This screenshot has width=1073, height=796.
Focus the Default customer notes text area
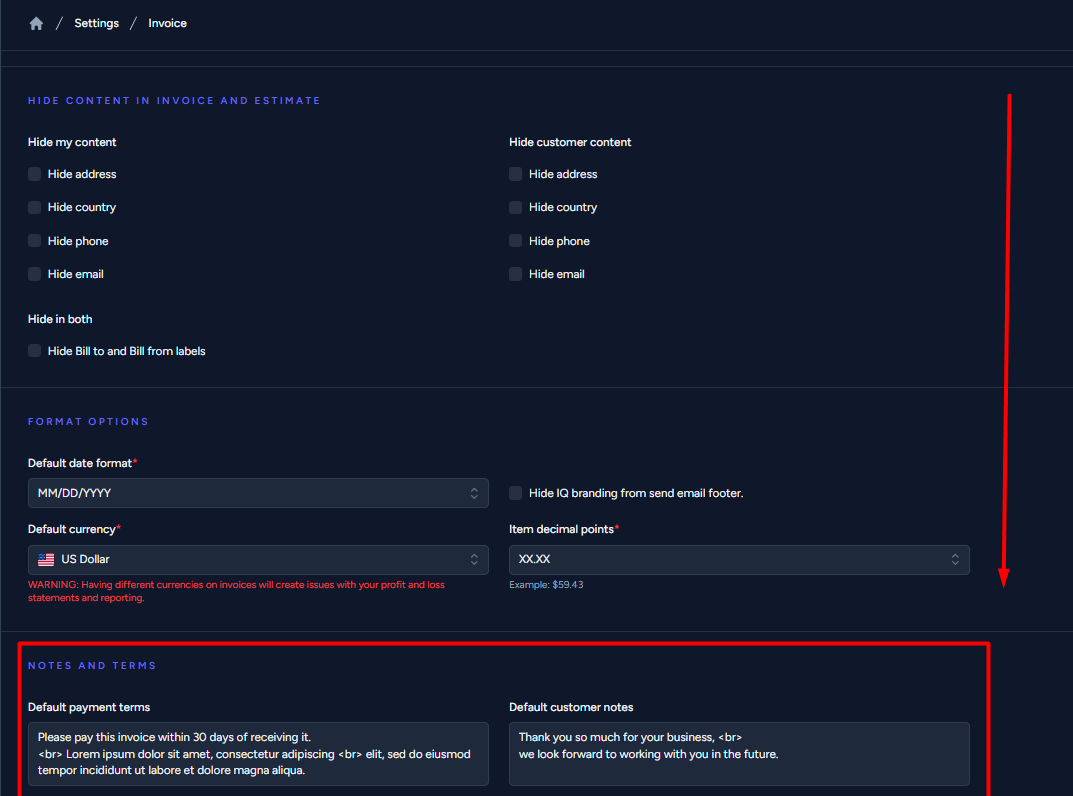738,754
